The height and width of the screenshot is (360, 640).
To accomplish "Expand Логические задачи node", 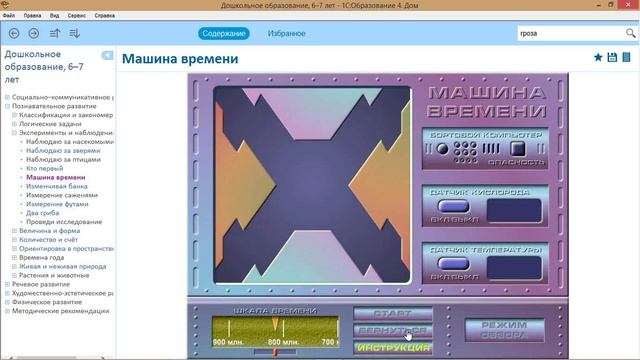I will pyautogui.click(x=14, y=124).
